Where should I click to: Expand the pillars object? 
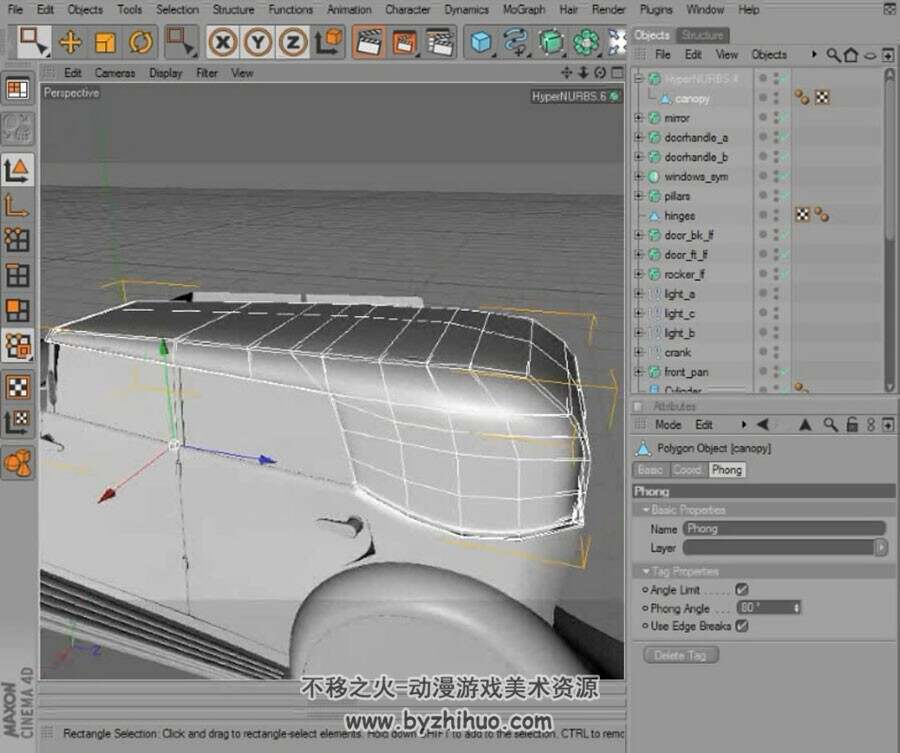coord(638,196)
